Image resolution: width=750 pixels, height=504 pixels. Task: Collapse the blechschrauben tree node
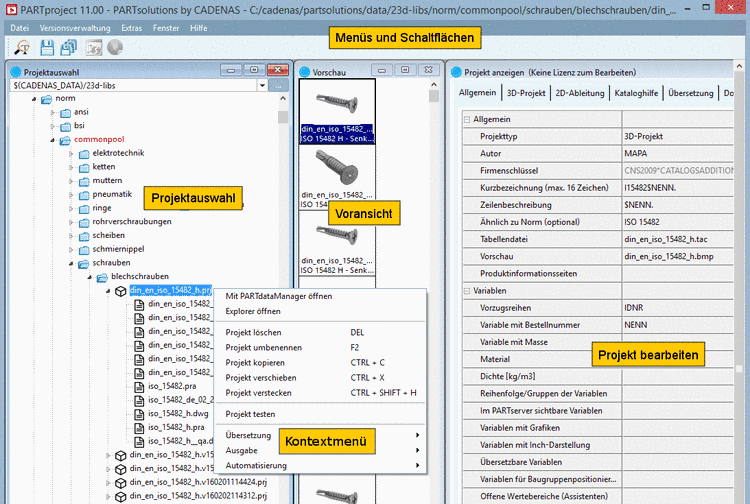point(90,277)
